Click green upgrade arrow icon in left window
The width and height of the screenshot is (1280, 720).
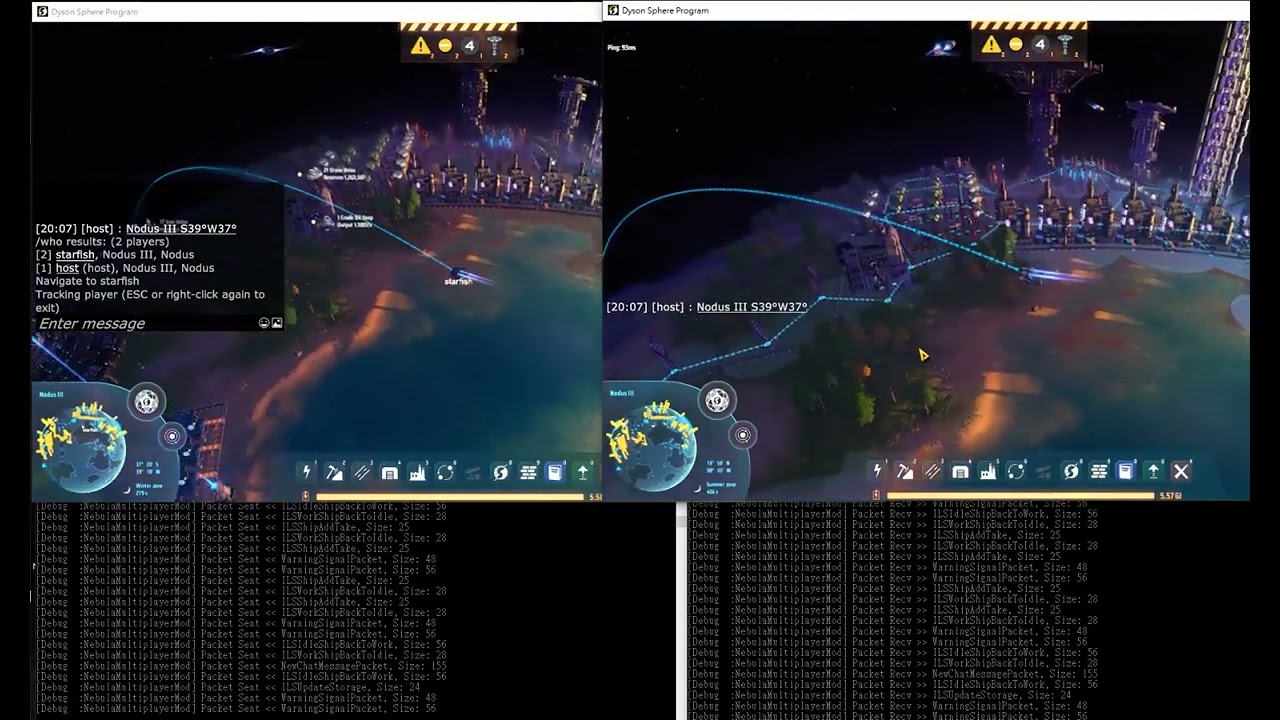point(583,472)
